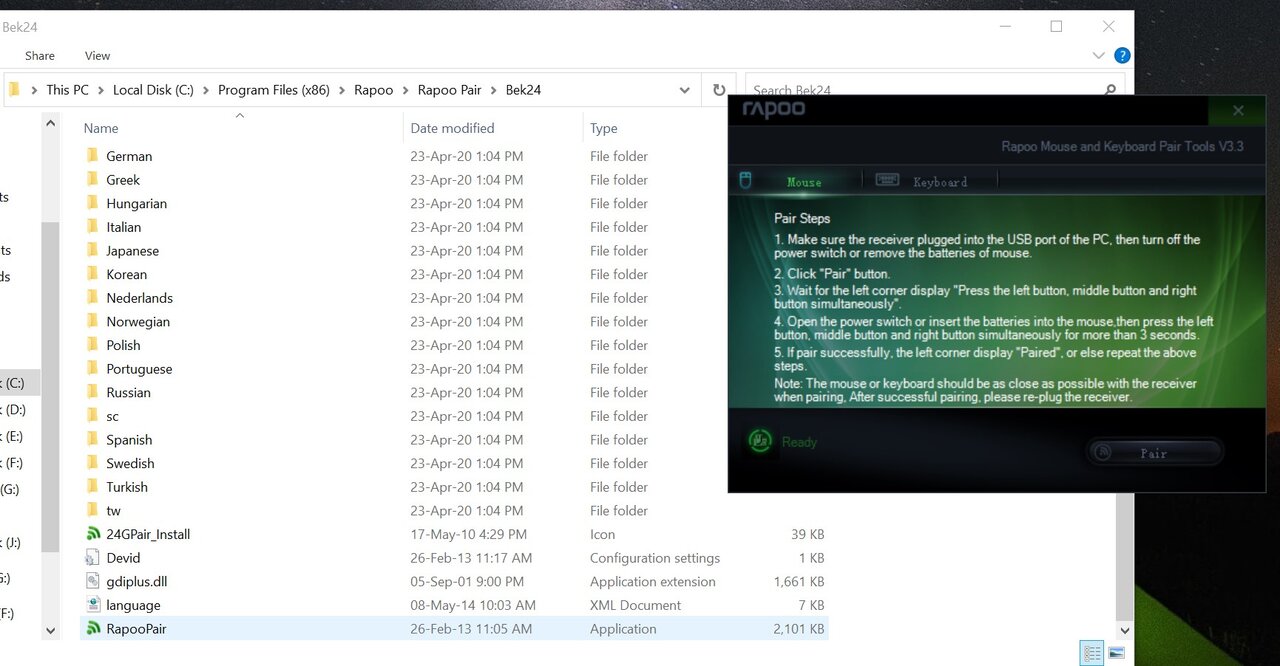Expand the File Explorer ribbon chevron
Screen dimensions: 1280x666
[1099, 56]
